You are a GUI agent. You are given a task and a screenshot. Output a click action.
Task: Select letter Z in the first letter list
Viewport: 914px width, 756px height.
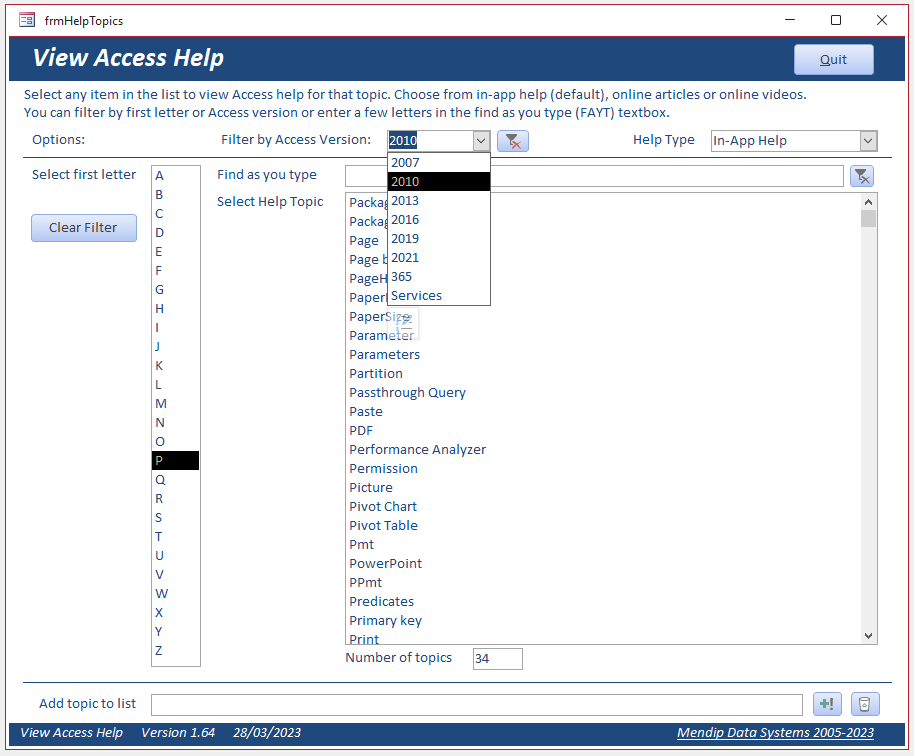coord(175,650)
